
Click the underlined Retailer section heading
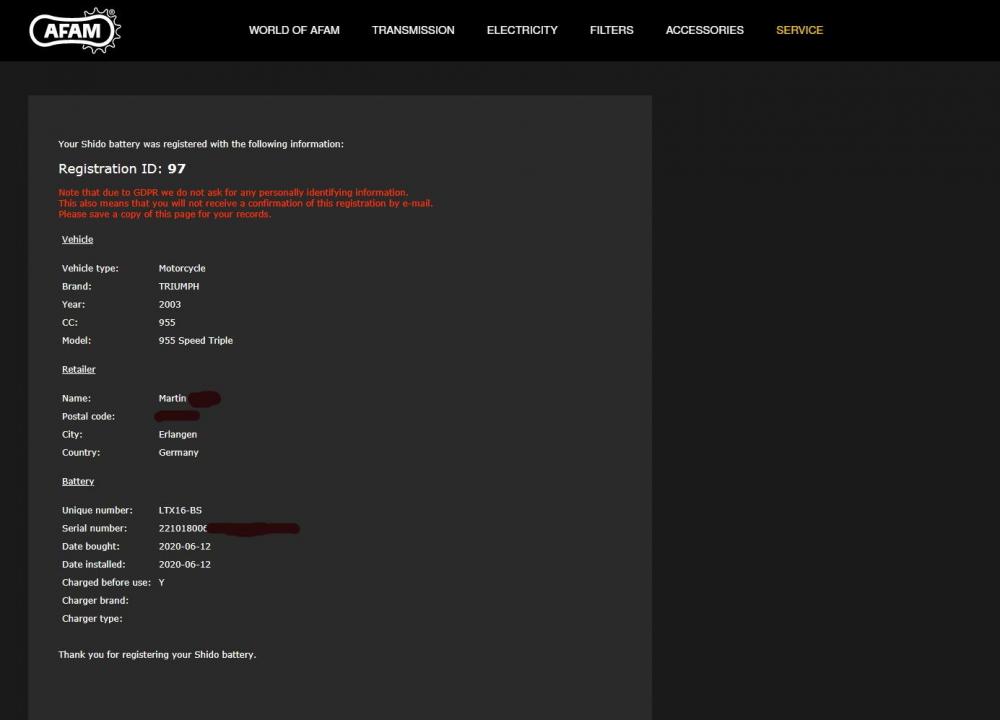78,369
